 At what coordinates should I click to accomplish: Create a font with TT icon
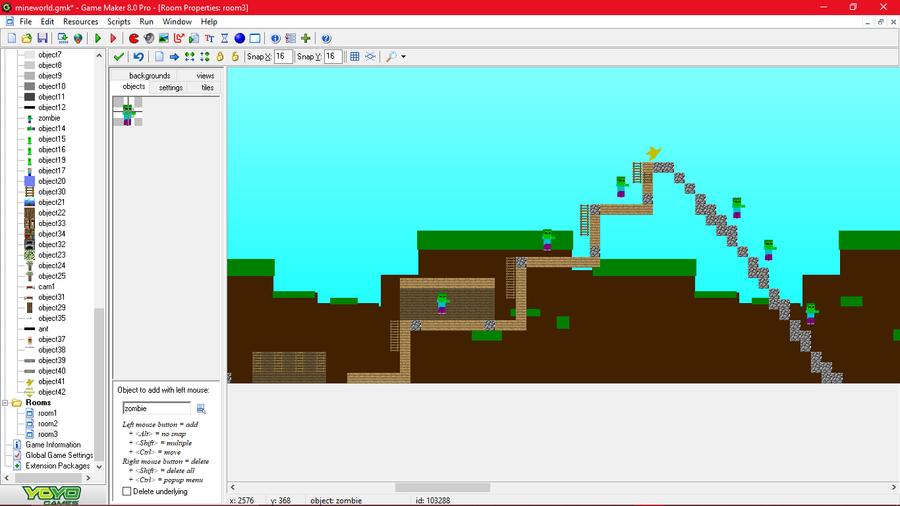(209, 38)
